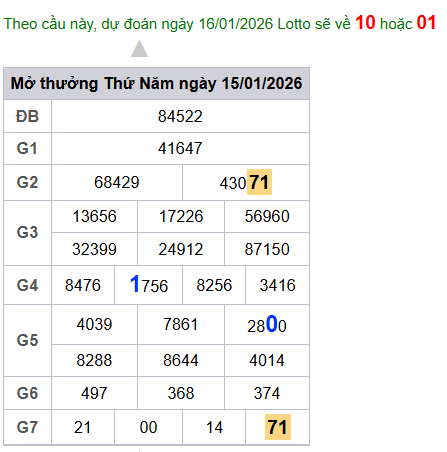Click the gray up arrow triangle
Viewport: 447px width, 452px height.
139,49
